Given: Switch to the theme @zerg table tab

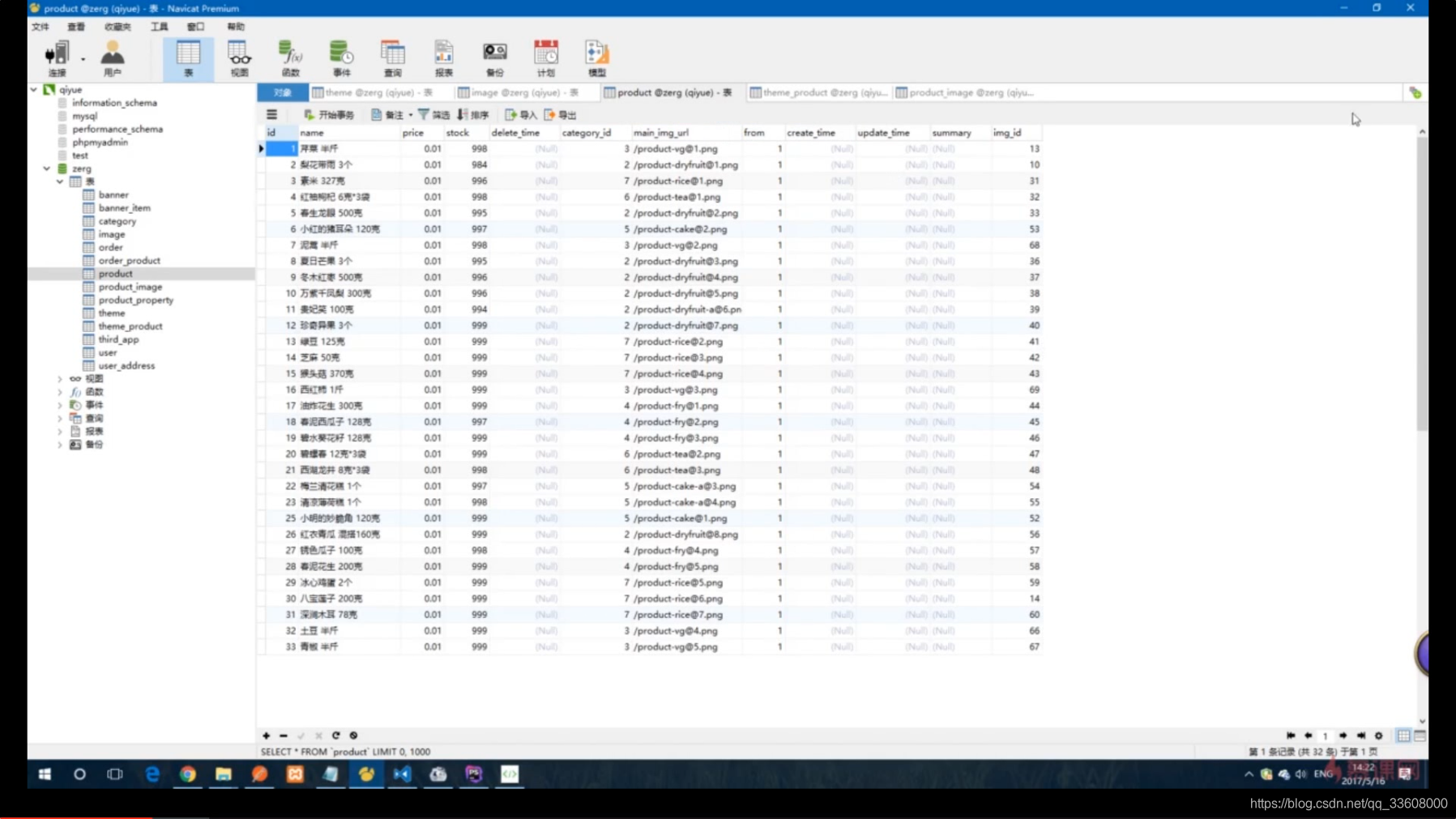Looking at the screenshot, I should coord(373,92).
